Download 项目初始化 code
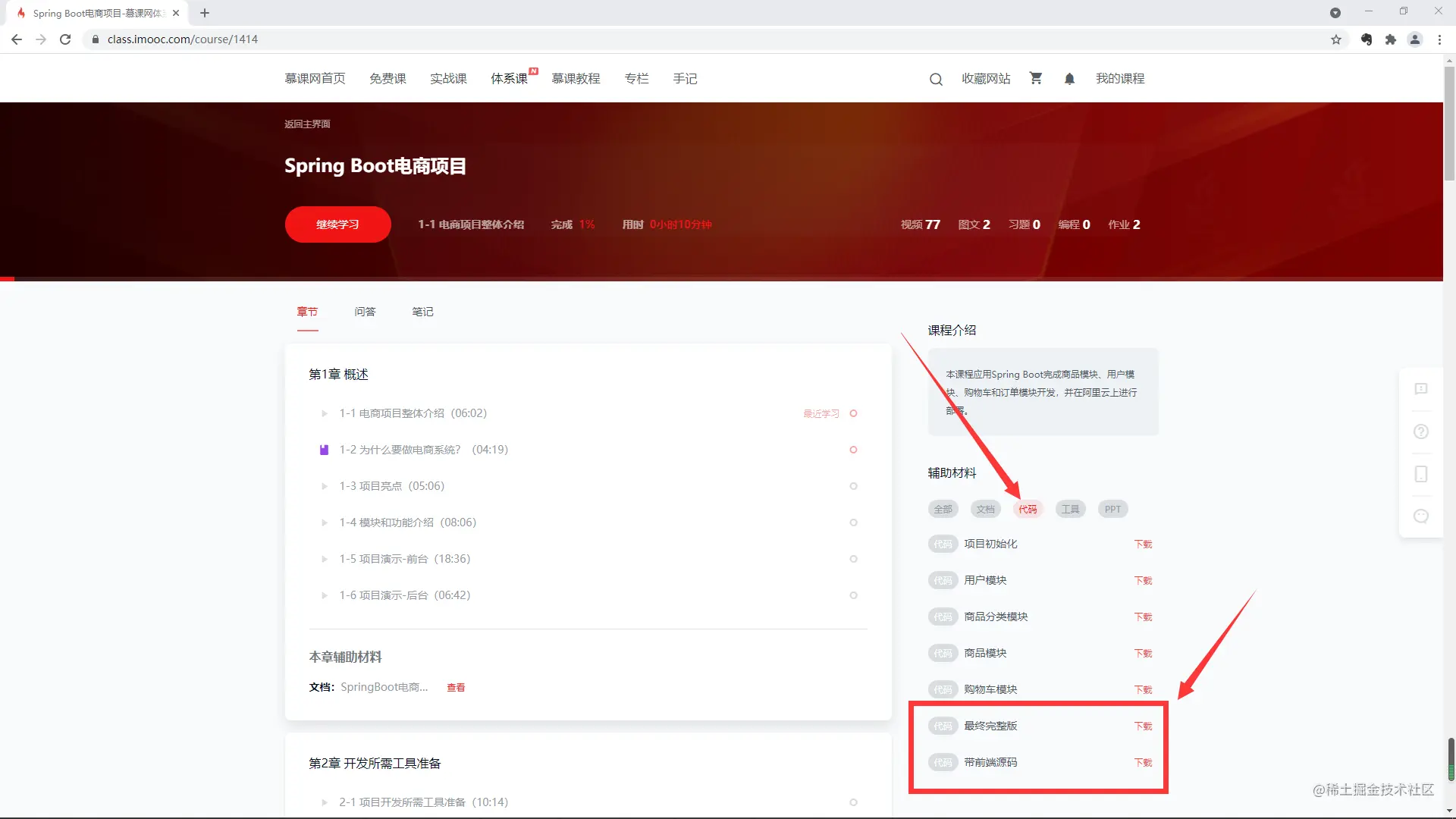This screenshot has width=1456, height=819. pos(1143,544)
